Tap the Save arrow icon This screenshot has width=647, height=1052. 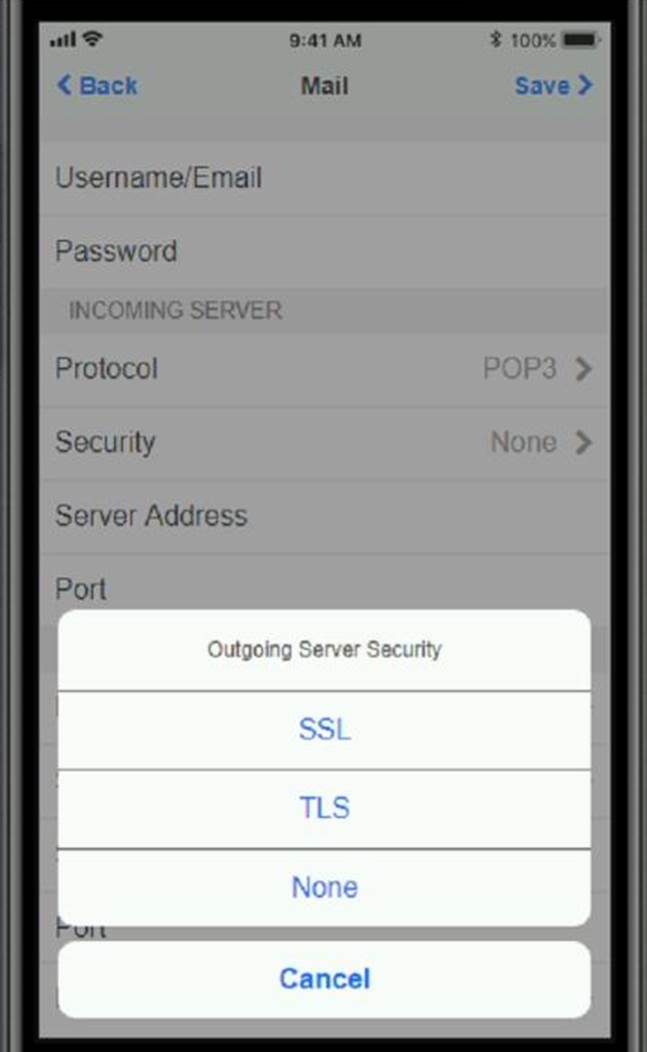[x=585, y=85]
